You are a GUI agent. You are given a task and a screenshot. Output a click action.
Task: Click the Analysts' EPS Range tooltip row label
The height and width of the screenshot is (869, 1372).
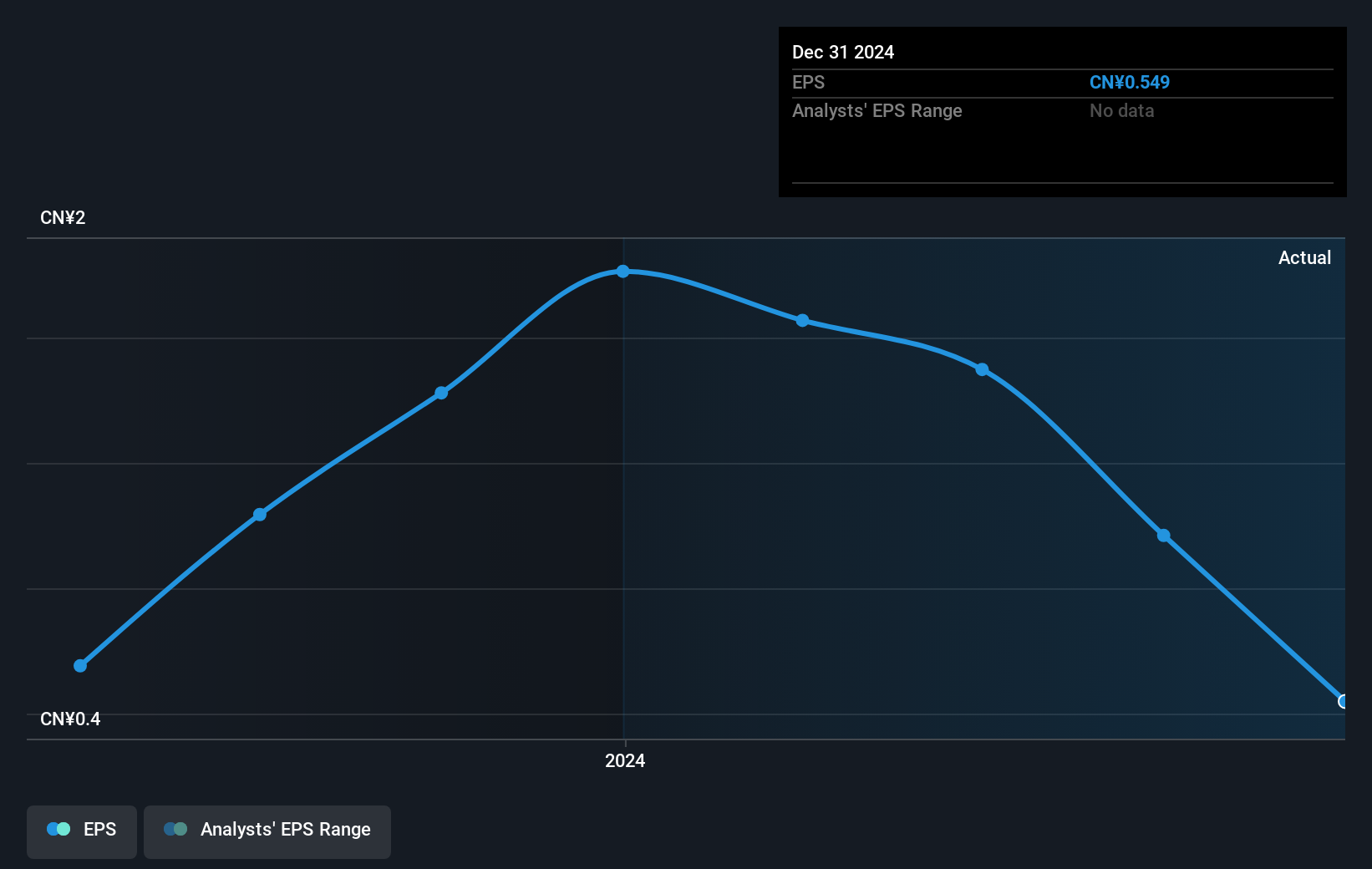click(877, 111)
